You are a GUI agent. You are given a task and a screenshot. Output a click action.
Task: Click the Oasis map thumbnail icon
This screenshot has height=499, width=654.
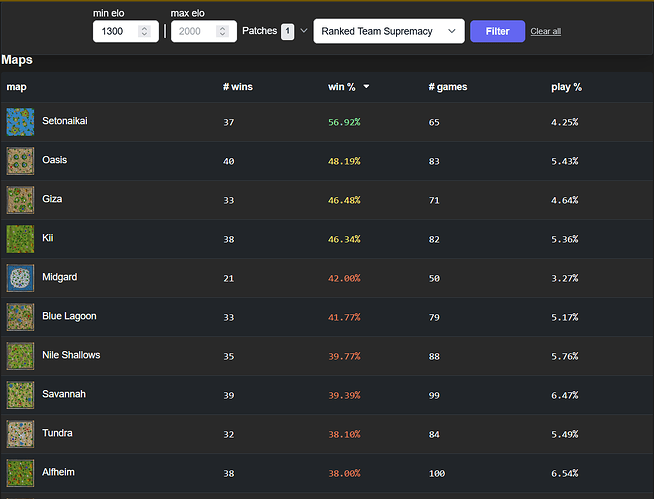20,161
